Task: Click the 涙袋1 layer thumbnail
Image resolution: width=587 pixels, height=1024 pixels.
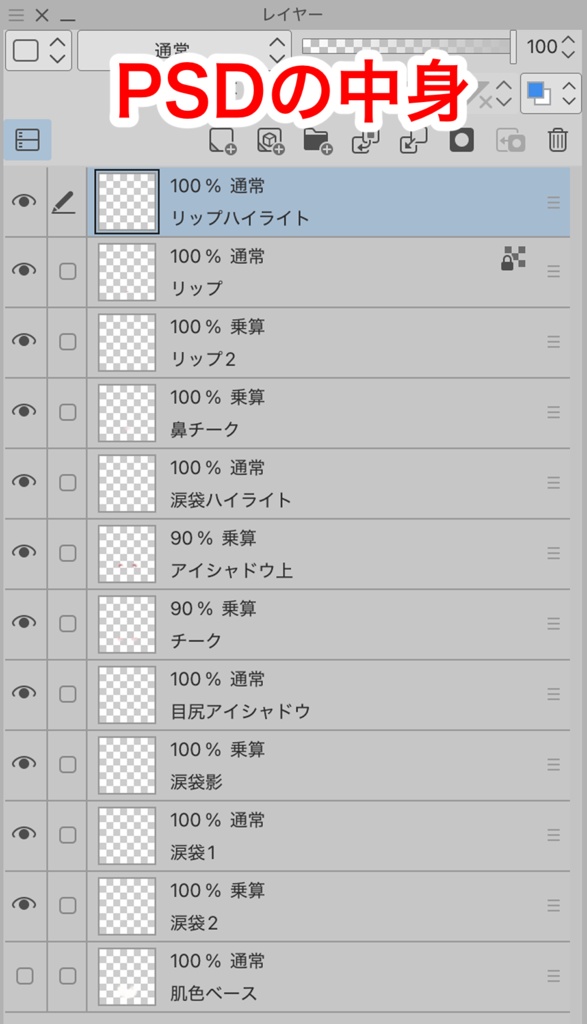Action: 126,834
